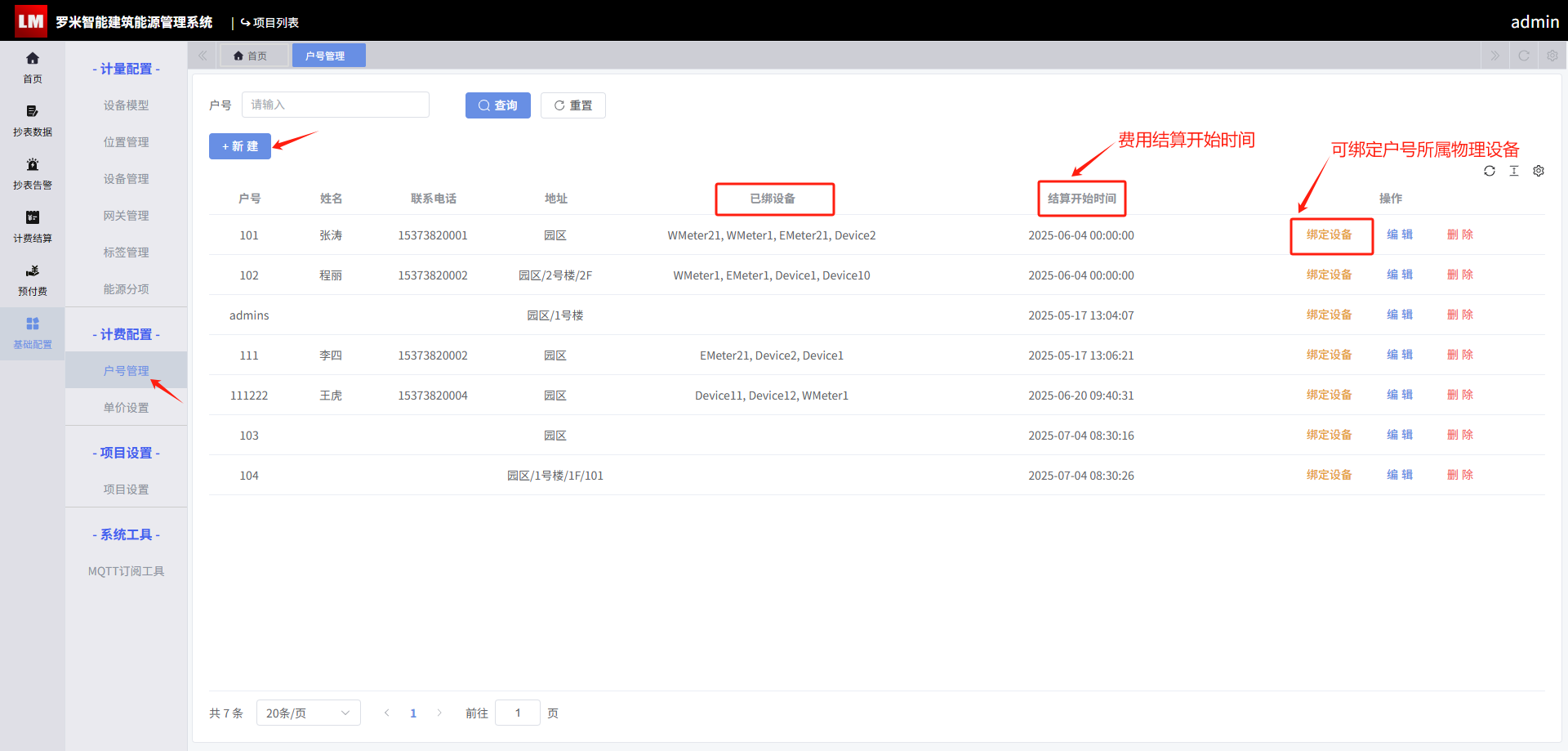Focus the 户号 search input field
1568x751 pixels.
coord(336,105)
